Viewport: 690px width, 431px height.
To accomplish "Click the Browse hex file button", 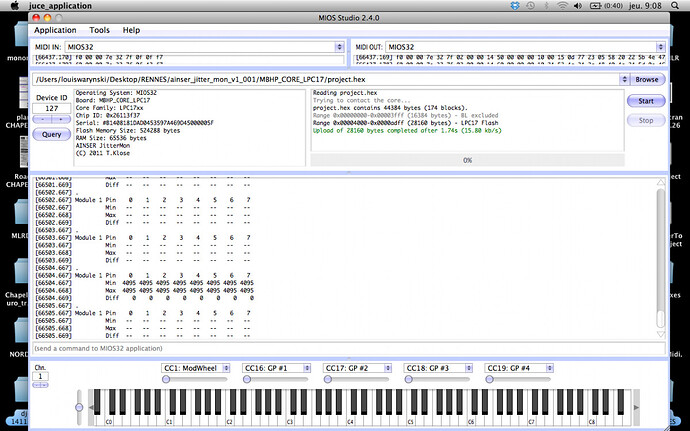I will click(x=647, y=79).
